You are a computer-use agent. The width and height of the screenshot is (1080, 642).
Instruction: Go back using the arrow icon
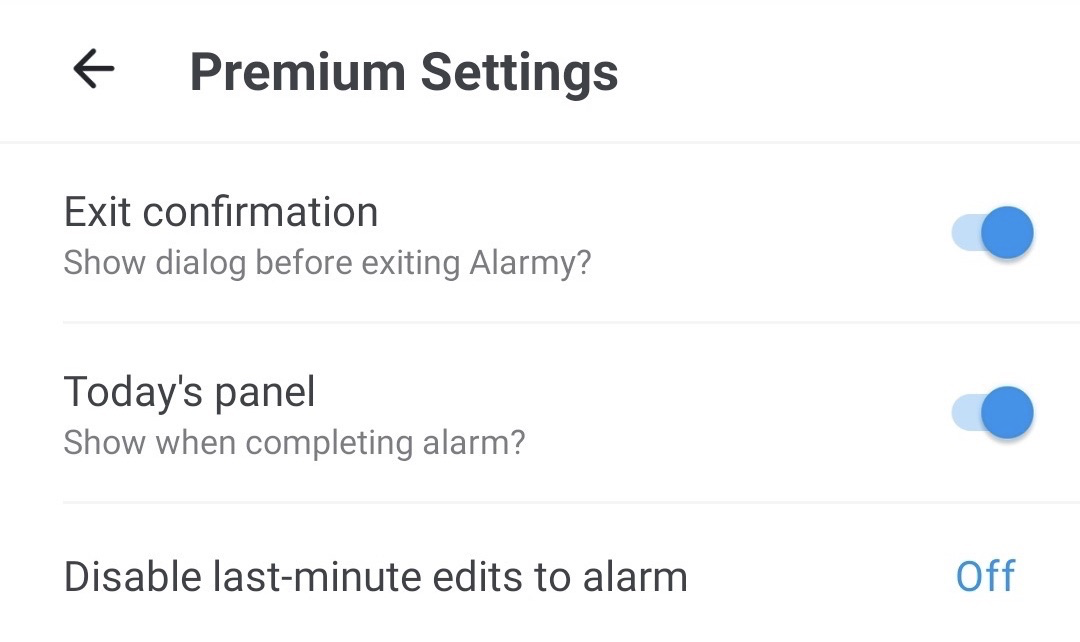[93, 70]
